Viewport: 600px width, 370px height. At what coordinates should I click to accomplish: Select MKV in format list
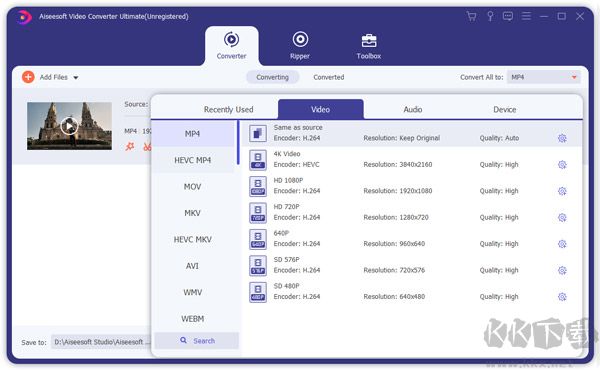192,213
